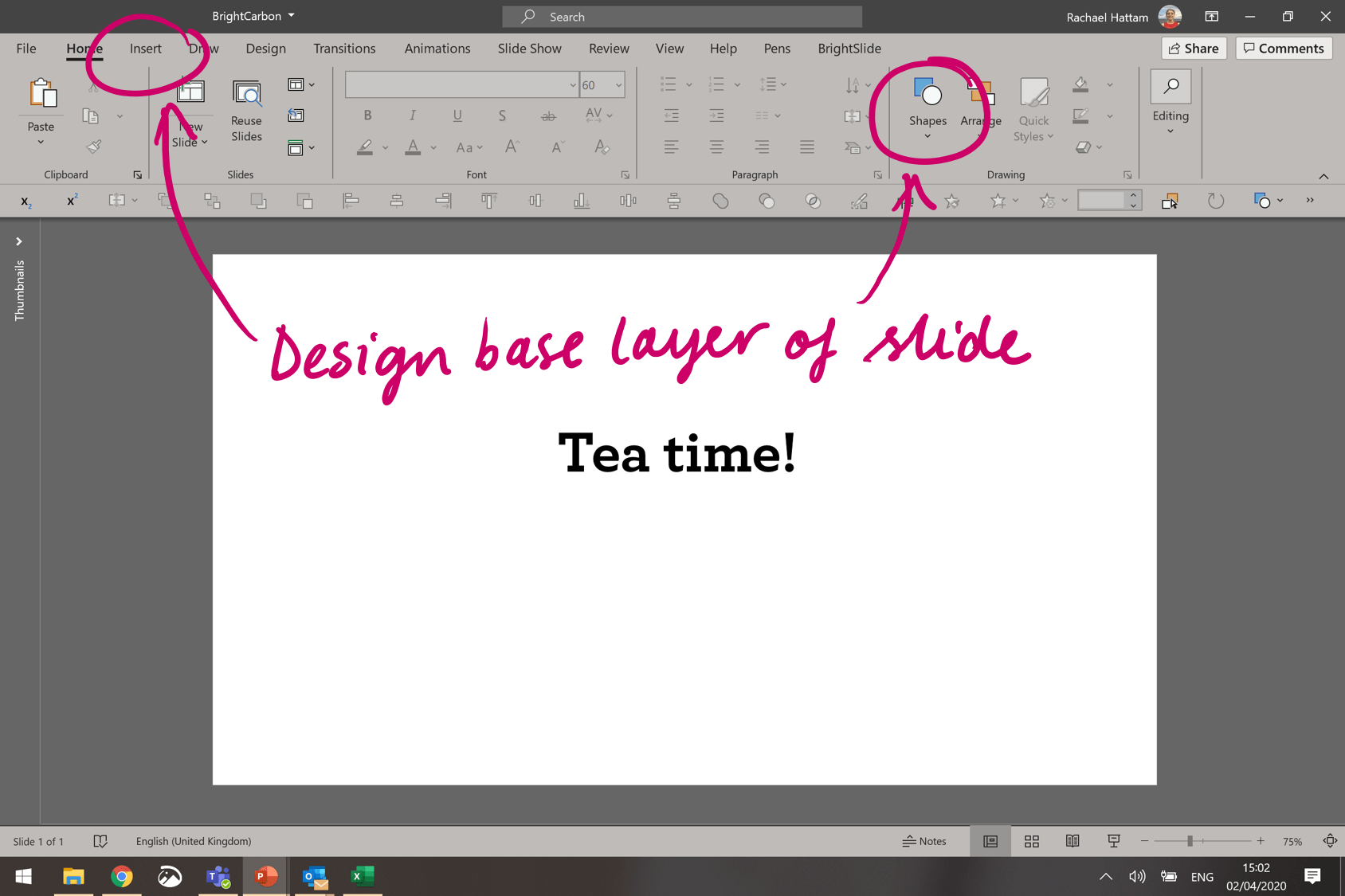The width and height of the screenshot is (1345, 896).
Task: Open the font size dropdown
Action: (x=618, y=85)
